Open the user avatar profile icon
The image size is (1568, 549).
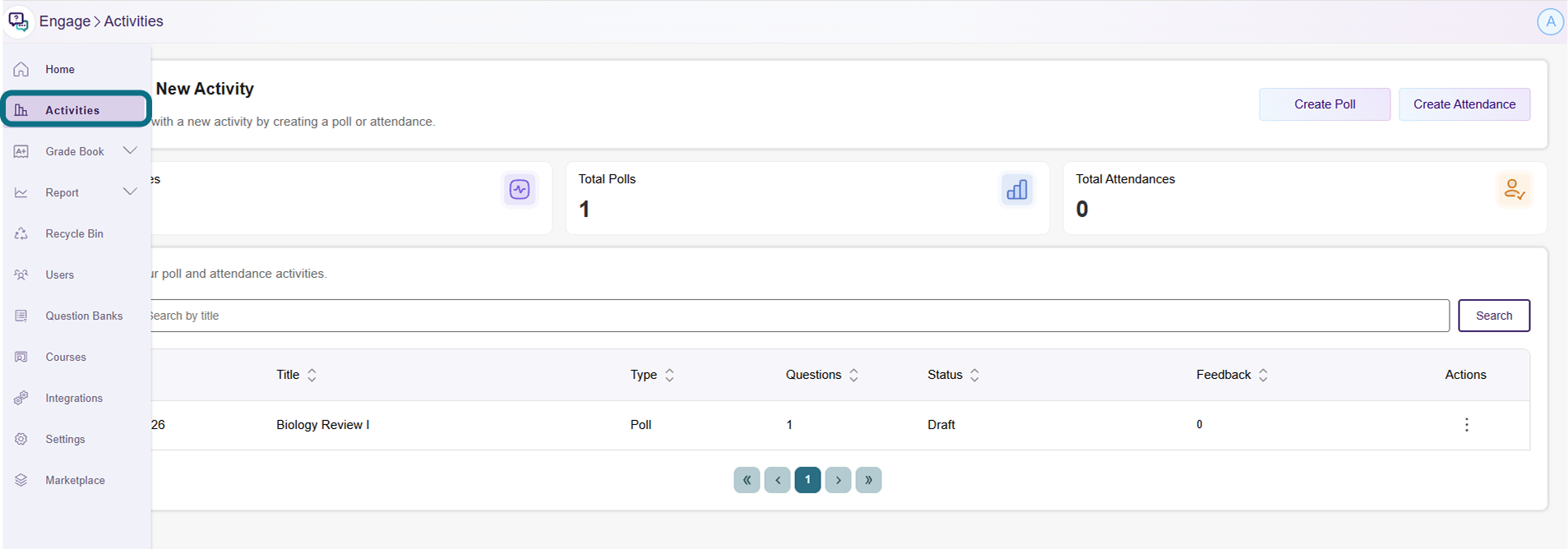pyautogui.click(x=1550, y=21)
